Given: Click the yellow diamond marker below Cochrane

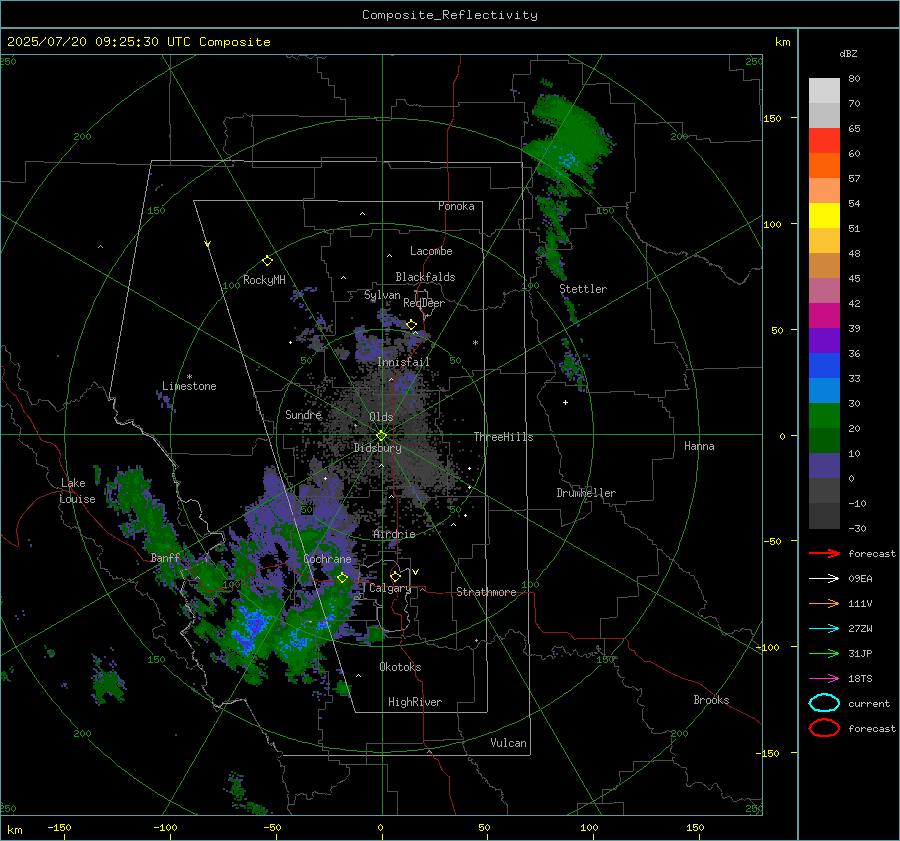Looking at the screenshot, I should [x=342, y=577].
